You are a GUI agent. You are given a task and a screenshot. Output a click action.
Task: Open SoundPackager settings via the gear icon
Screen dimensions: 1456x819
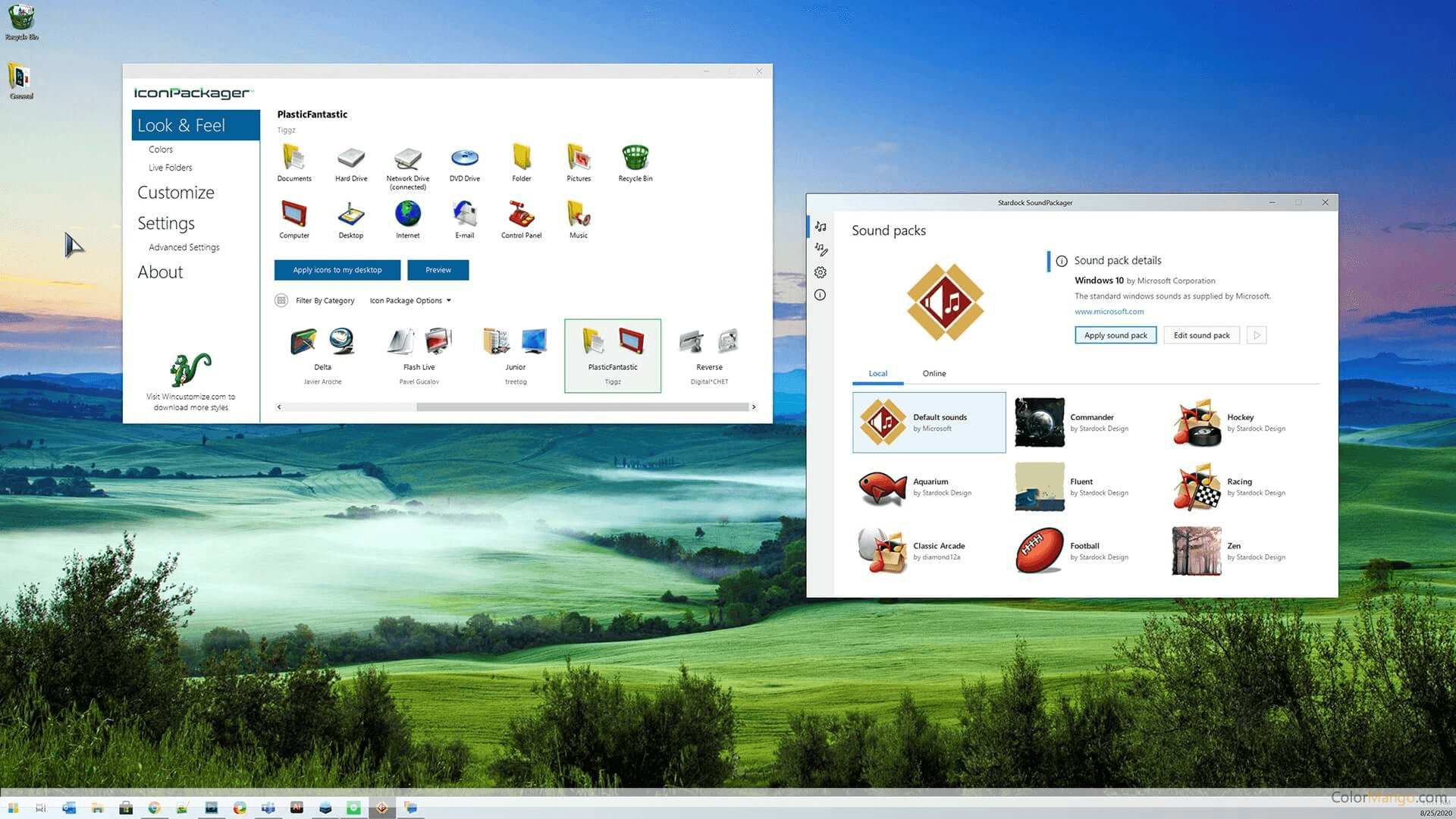pos(820,272)
